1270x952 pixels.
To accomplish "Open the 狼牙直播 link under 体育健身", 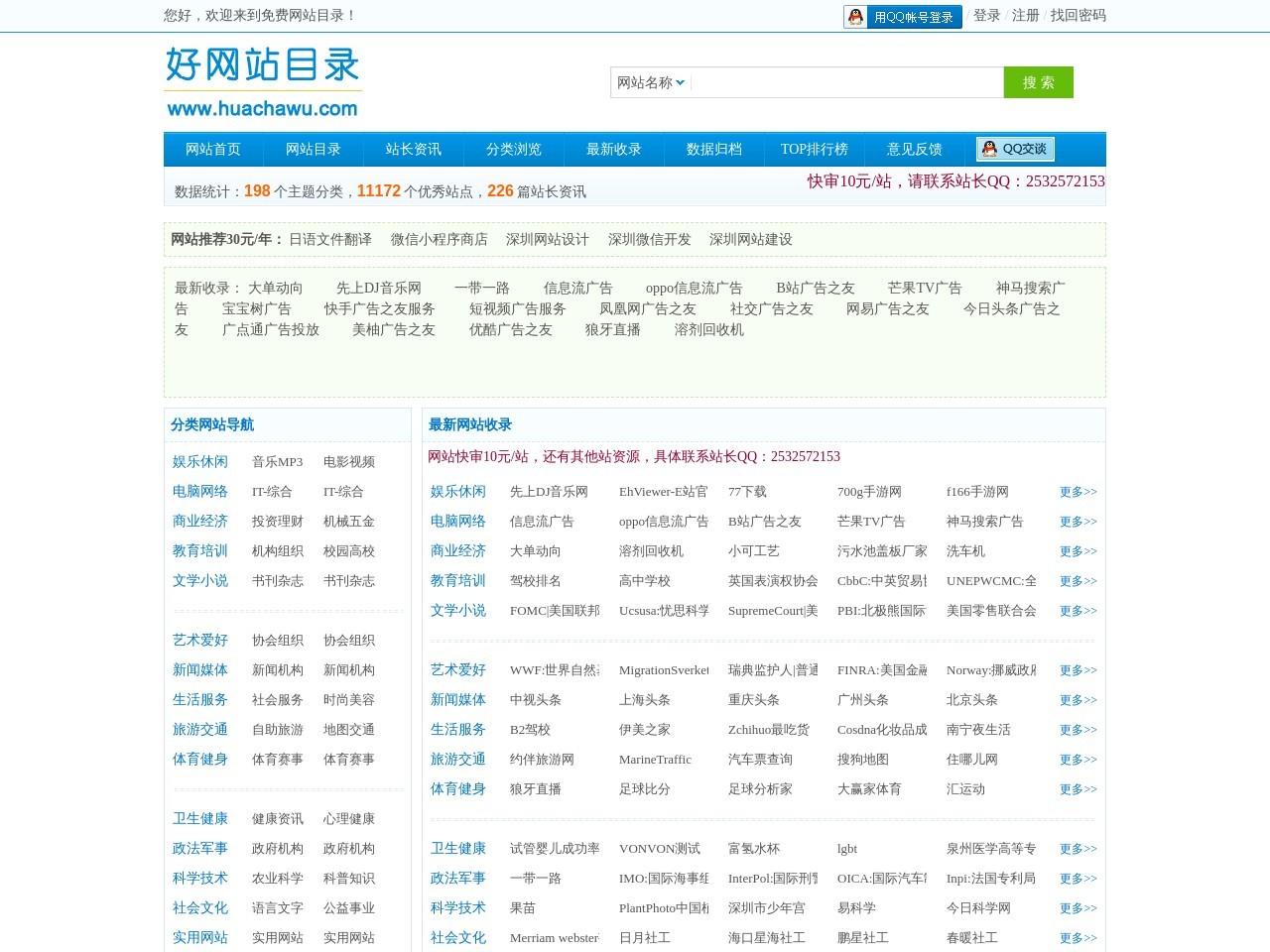I will (x=534, y=789).
